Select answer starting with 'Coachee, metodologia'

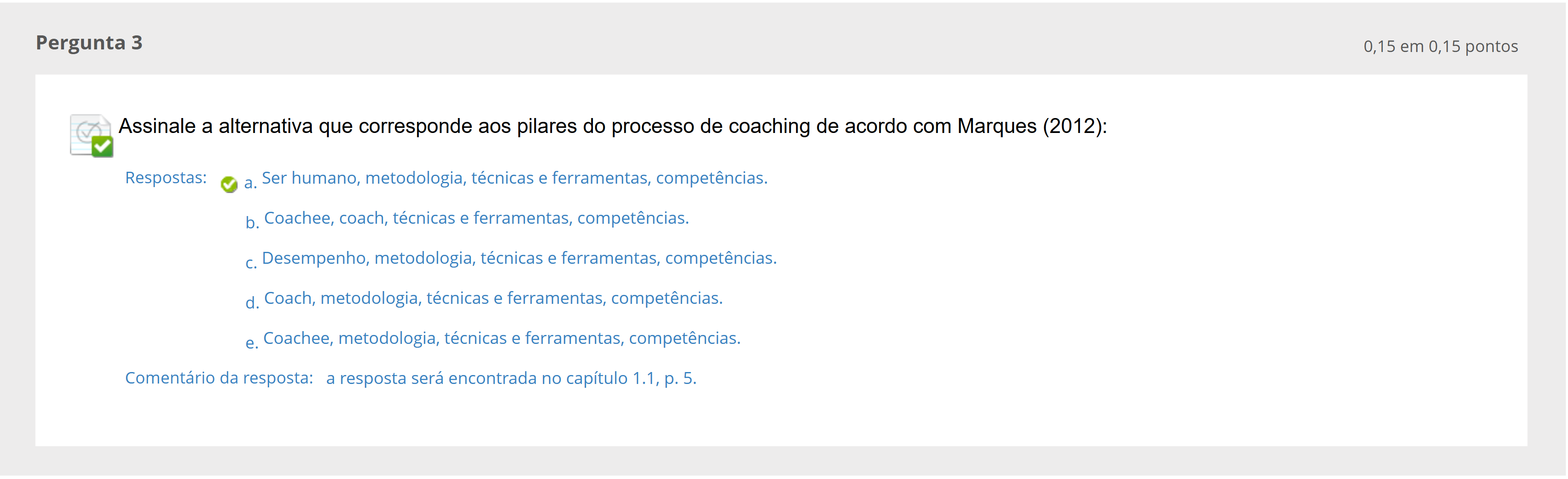(502, 338)
